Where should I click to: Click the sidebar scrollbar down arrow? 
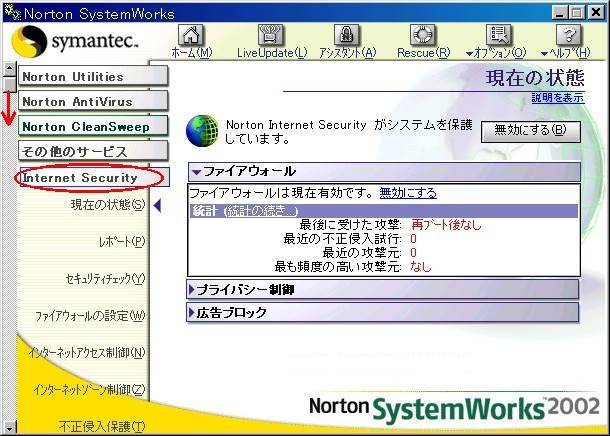9,427
